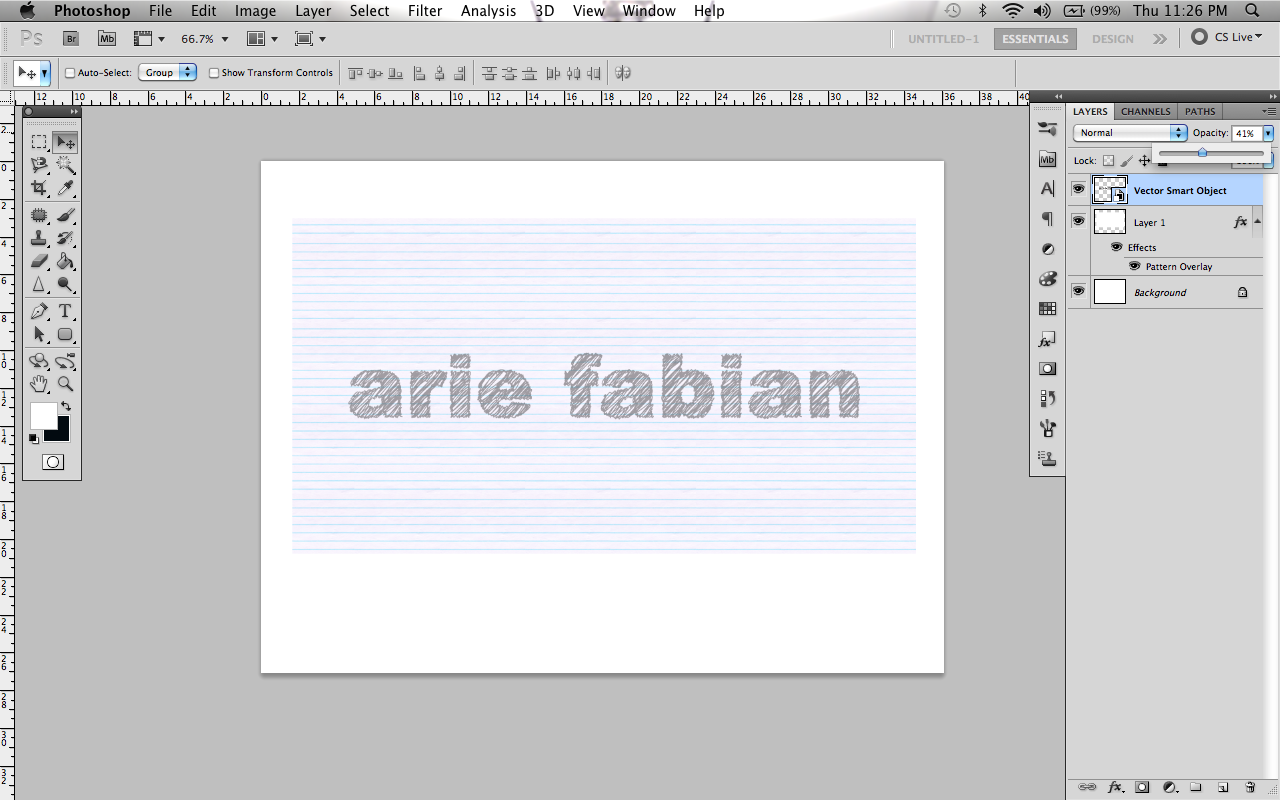
Task: Select the Move tool
Action: coord(66,141)
